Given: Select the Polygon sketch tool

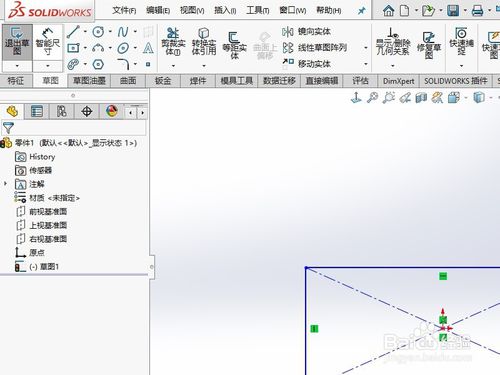Looking at the screenshot, I should (98, 64).
